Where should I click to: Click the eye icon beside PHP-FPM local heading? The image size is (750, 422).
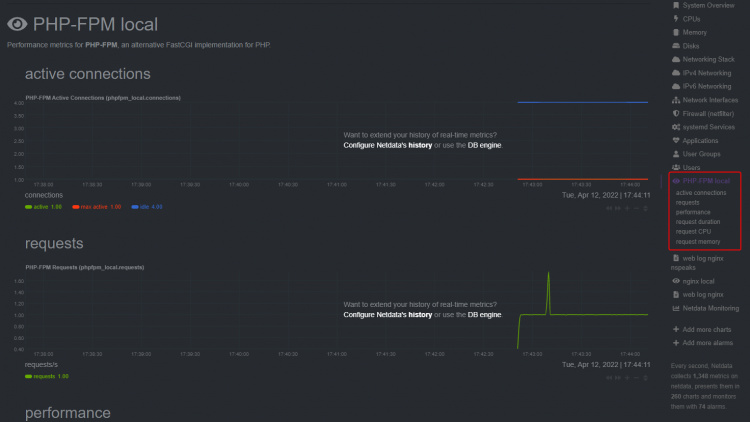(17, 24)
